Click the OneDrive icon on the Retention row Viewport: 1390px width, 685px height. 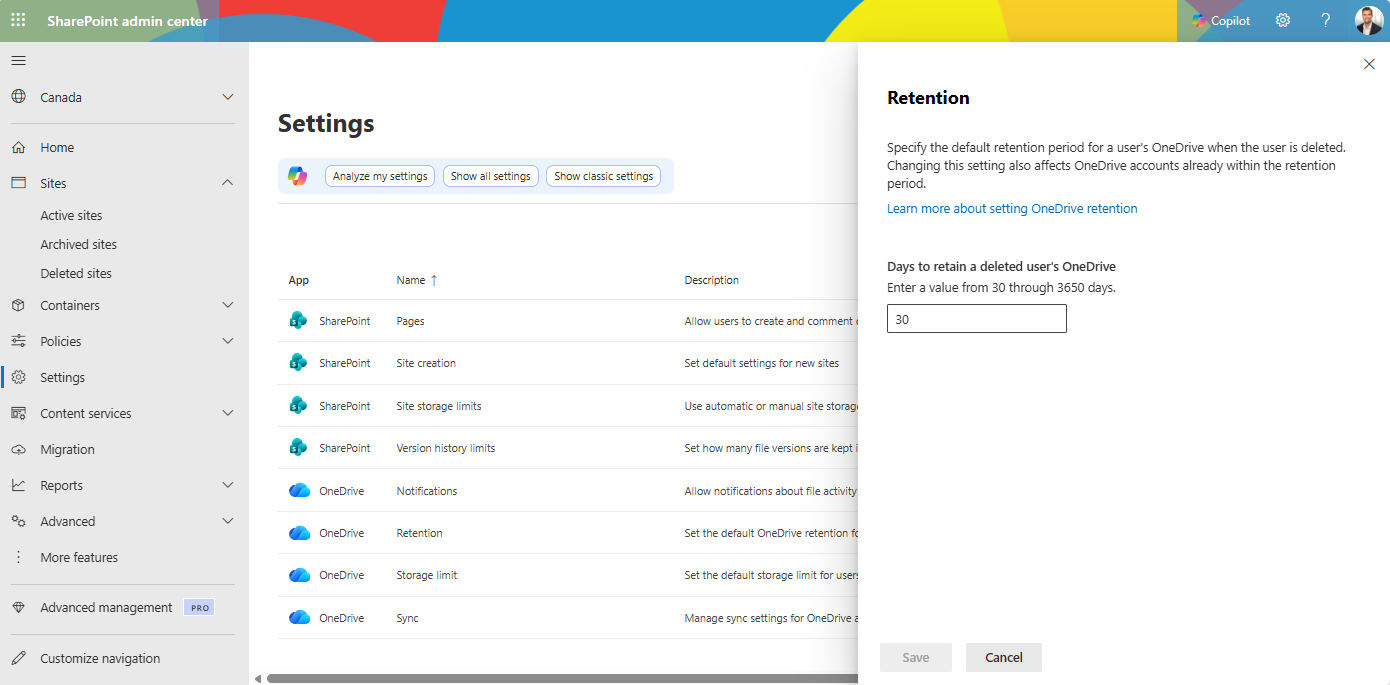[299, 533]
